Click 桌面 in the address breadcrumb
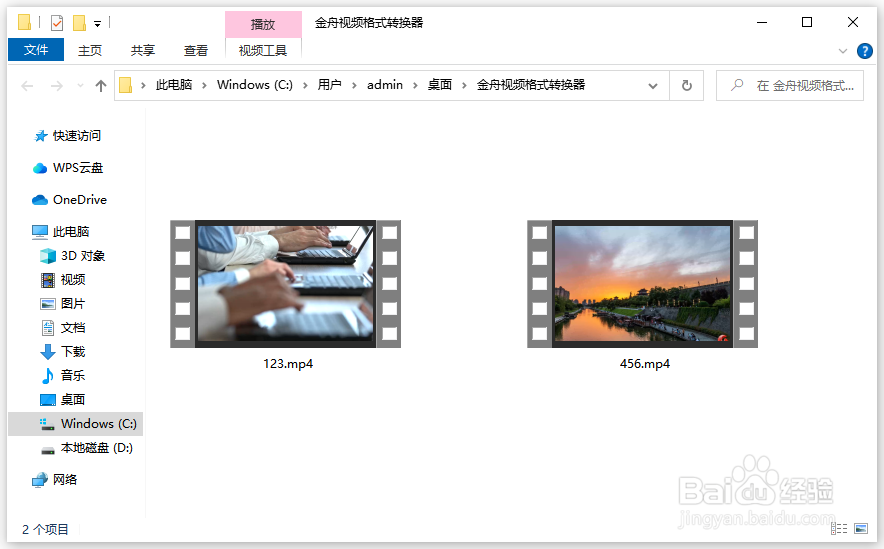This screenshot has height=549, width=884. [440, 85]
